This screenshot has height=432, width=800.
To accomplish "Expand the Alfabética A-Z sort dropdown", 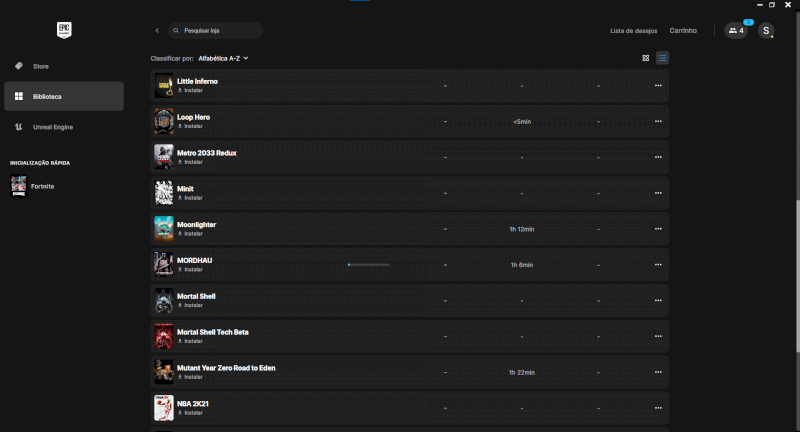I will (223, 58).
